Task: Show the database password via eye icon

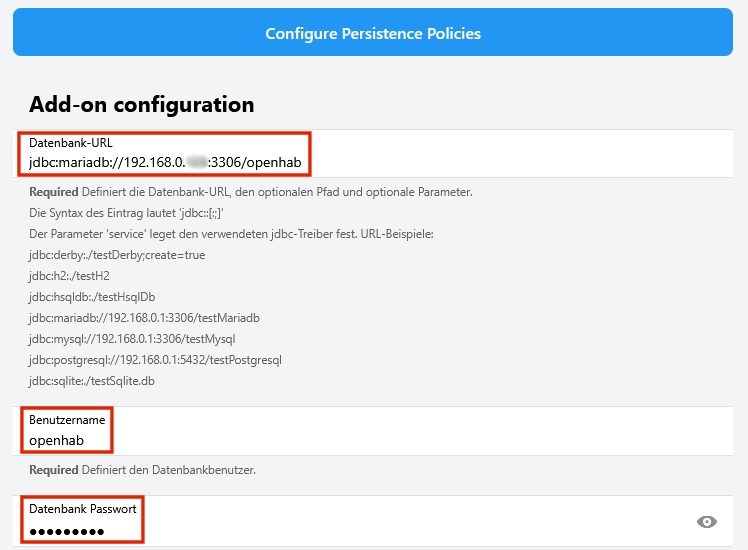Action: tap(706, 522)
